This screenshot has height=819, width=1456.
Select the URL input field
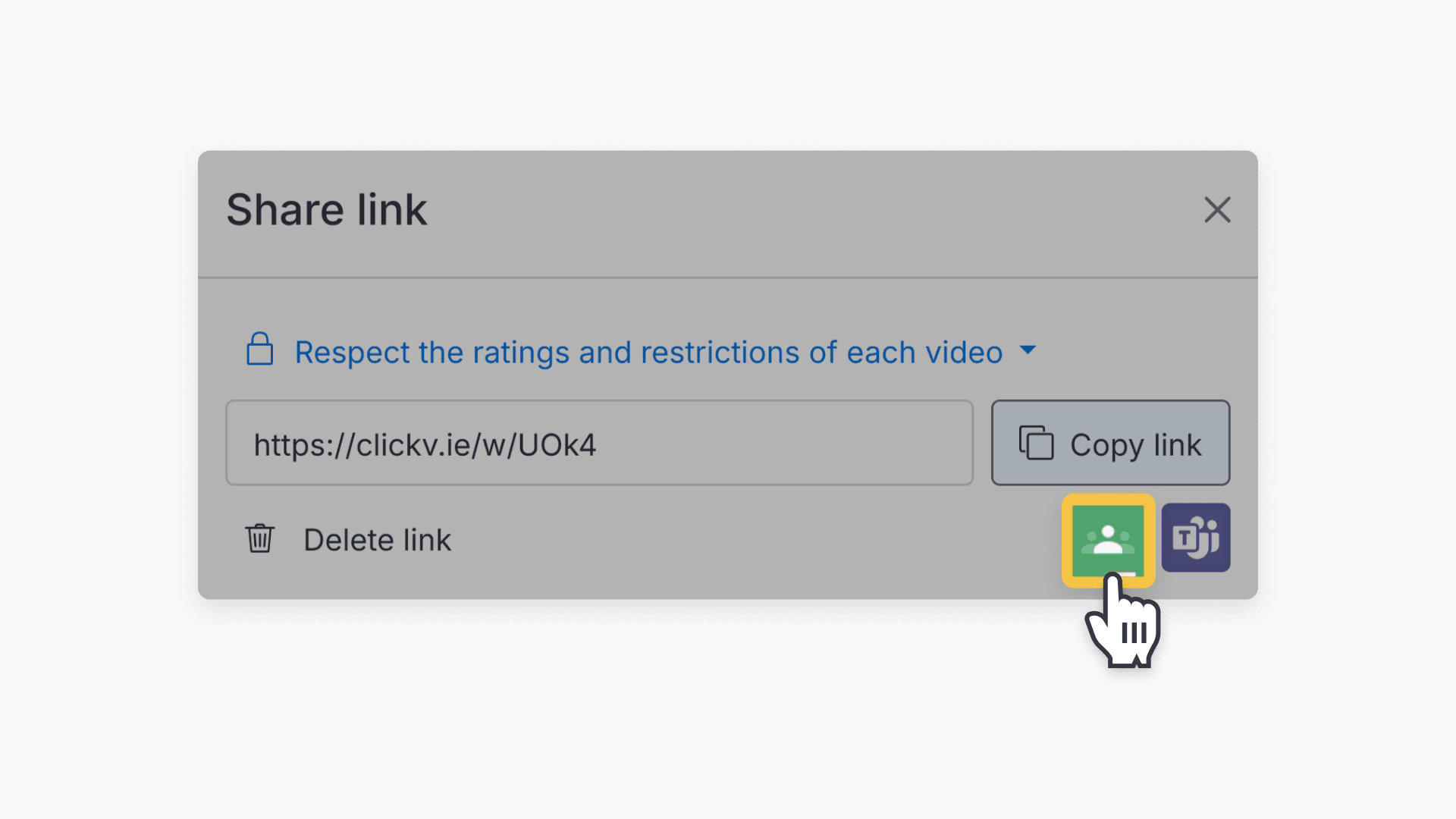pyautogui.click(x=599, y=444)
